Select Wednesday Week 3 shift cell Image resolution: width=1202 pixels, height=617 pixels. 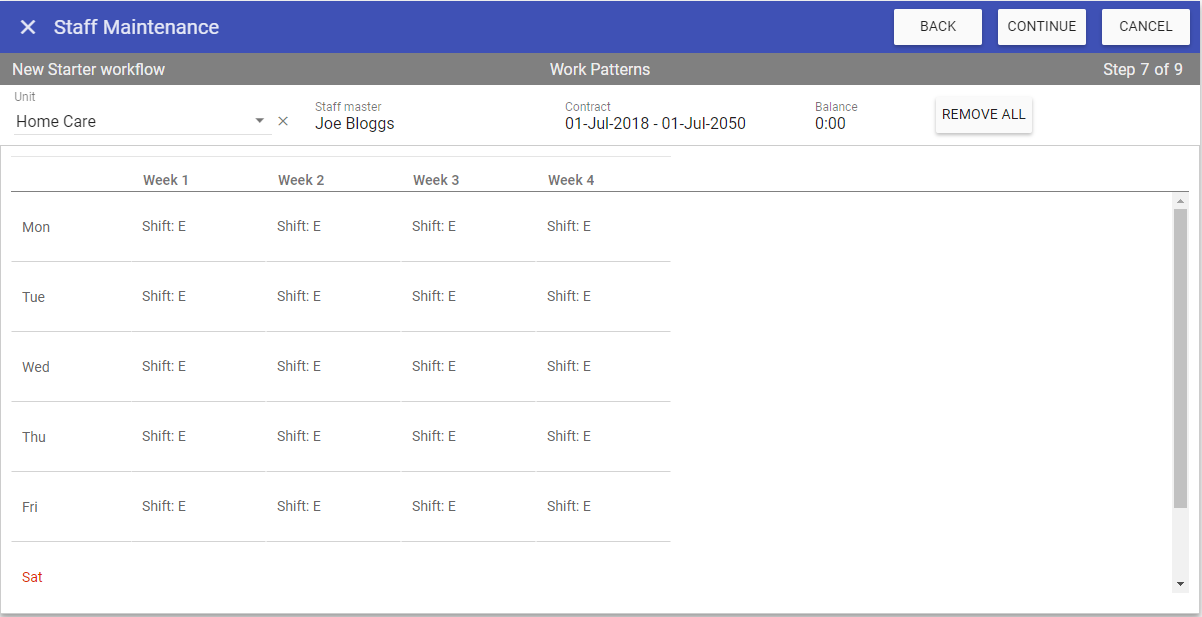(434, 367)
